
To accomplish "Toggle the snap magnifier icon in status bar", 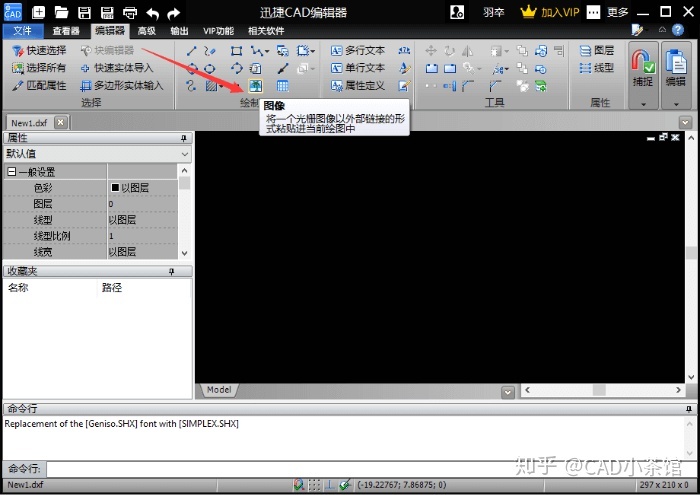I will coord(299,485).
